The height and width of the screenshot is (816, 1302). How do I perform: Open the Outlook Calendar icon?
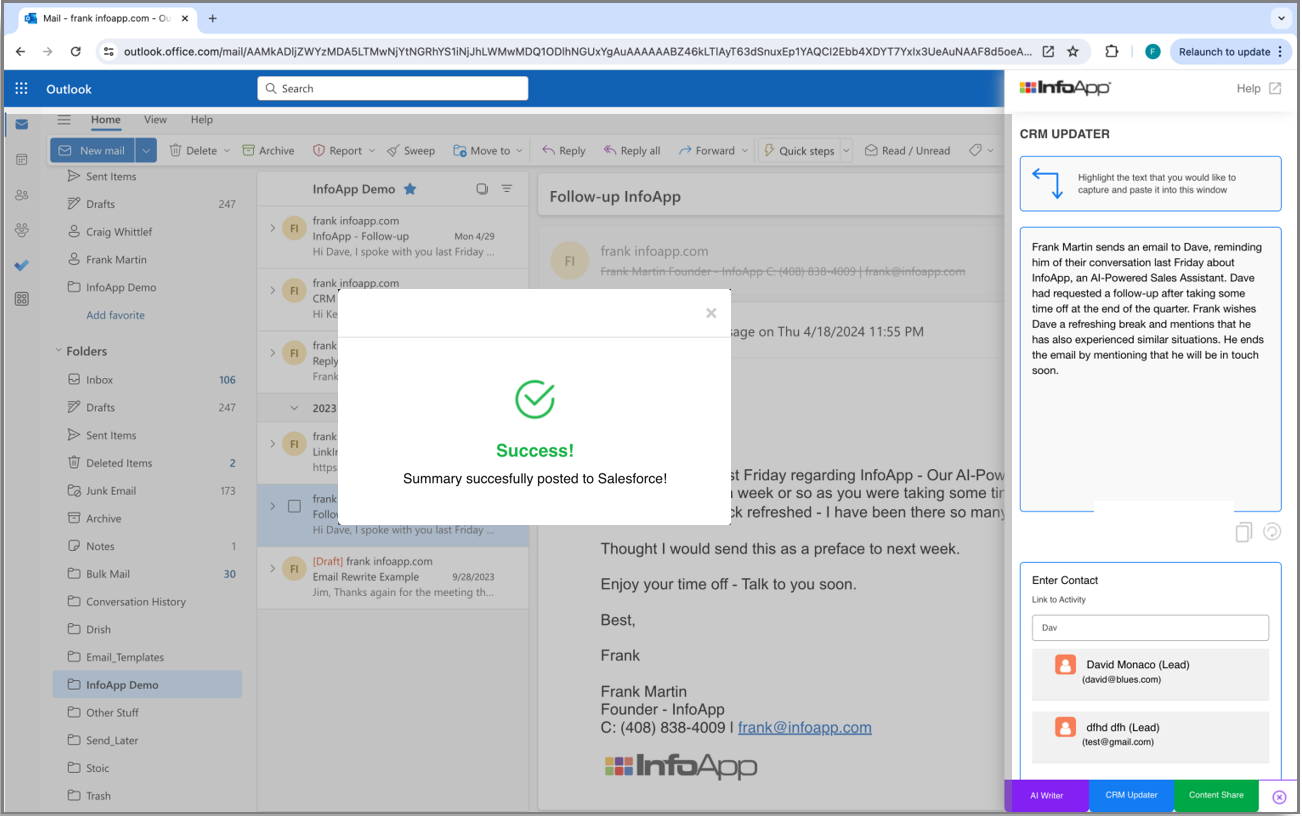tap(21, 160)
